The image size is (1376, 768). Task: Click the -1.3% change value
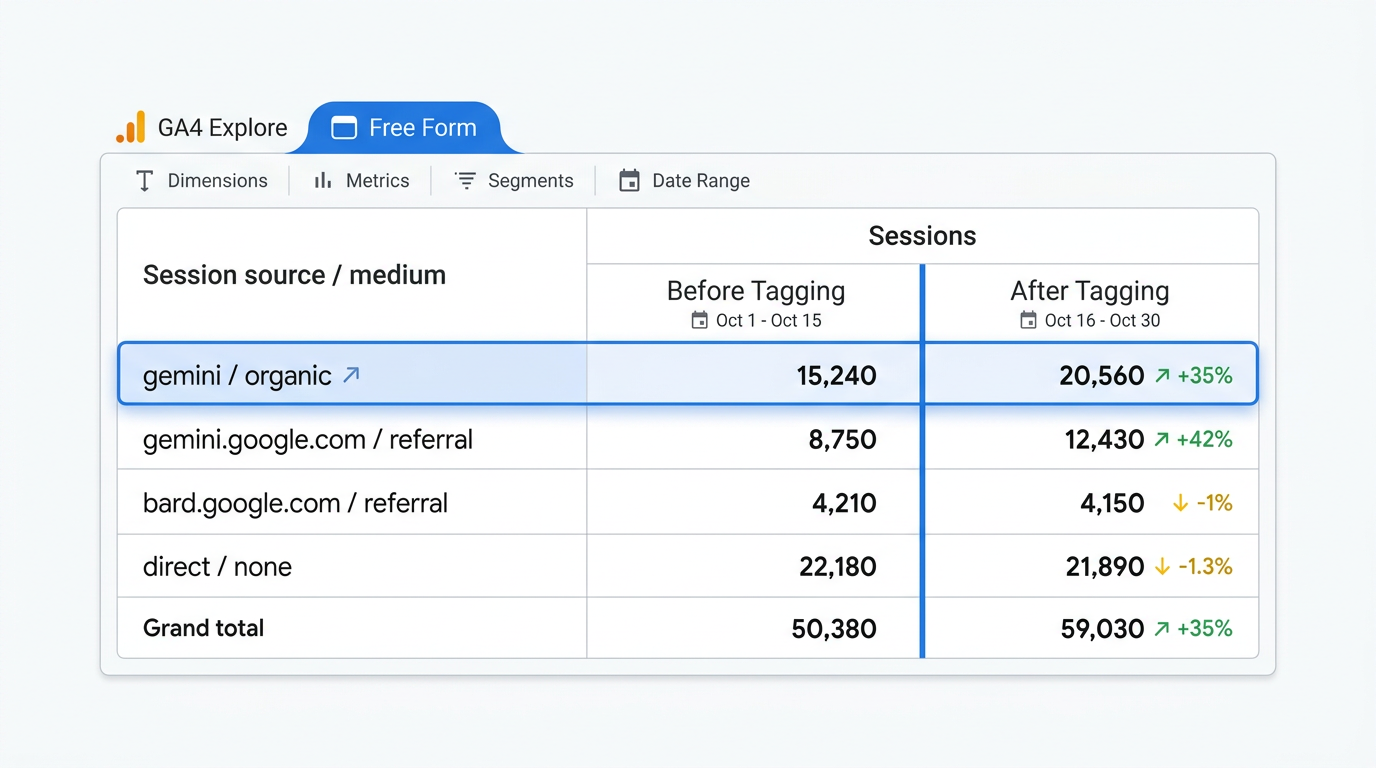(1205, 567)
